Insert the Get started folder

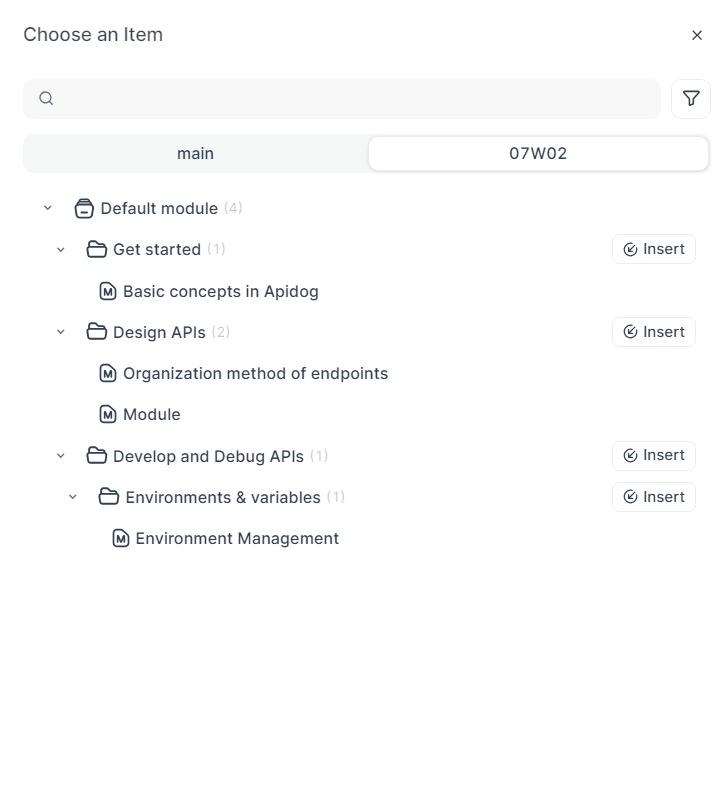coord(654,249)
